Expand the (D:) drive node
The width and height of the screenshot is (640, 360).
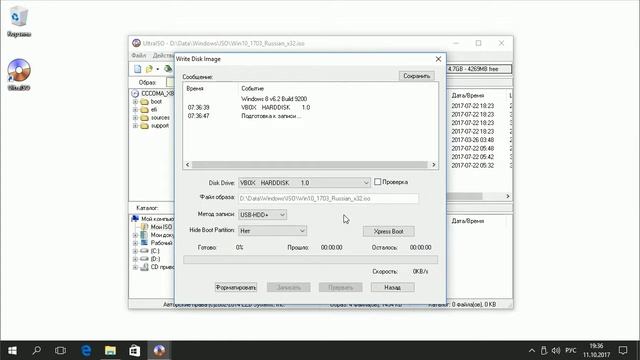[x=135, y=259]
